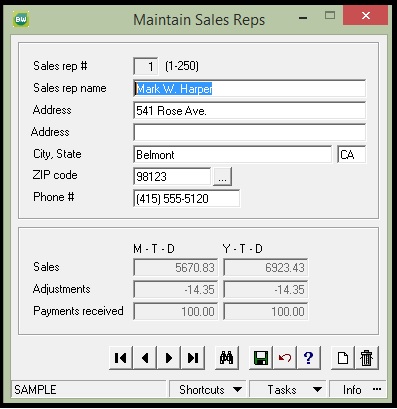Maximize the Maintain Sales Reps window
This screenshot has width=397, height=409.
click(330, 16)
